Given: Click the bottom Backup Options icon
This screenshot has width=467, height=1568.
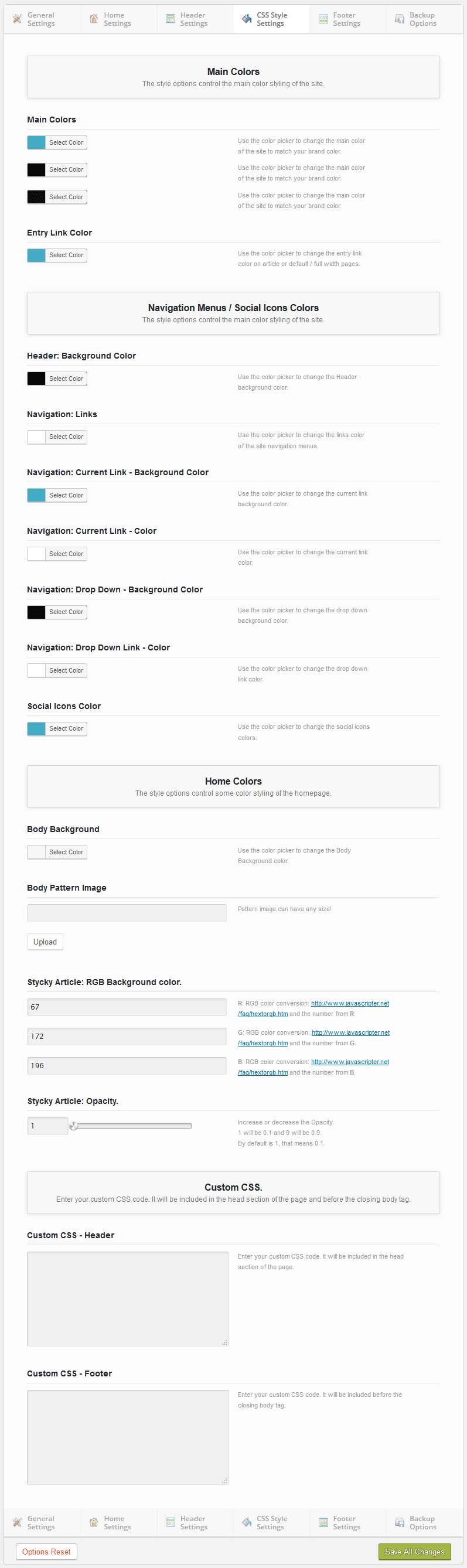Looking at the screenshot, I should [x=400, y=1522].
